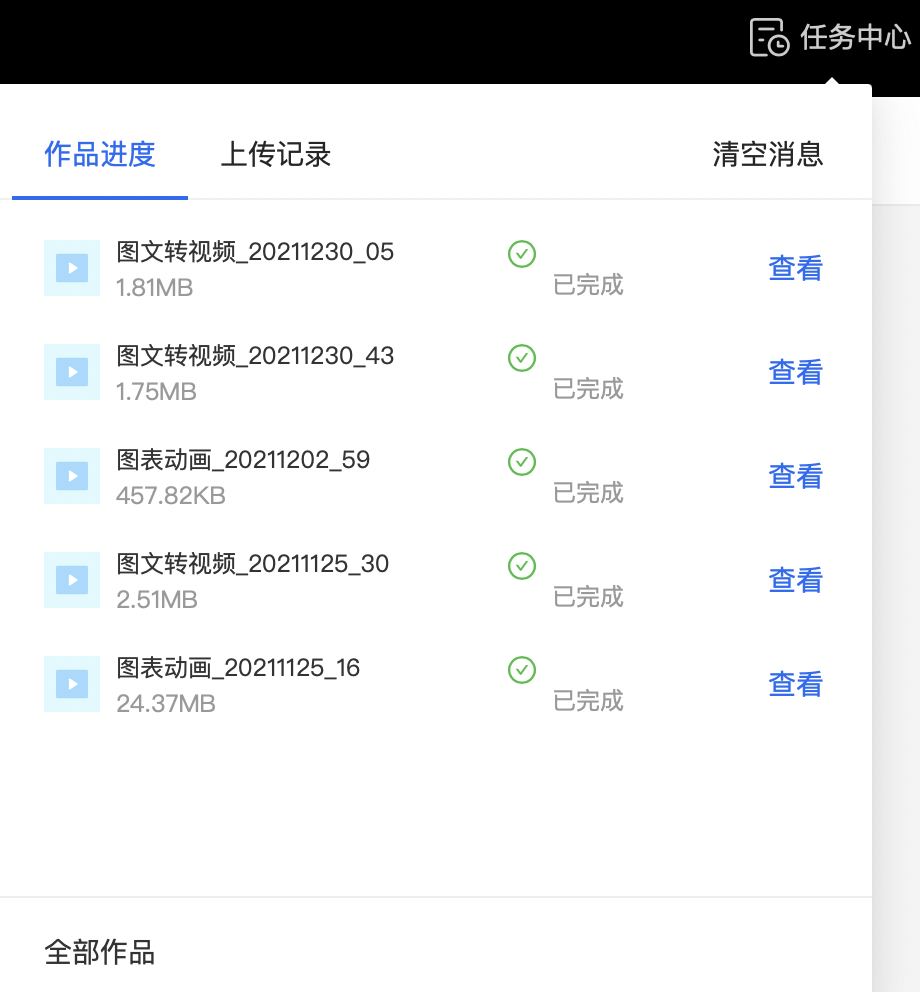Click the 1.75MB file size text
The width and height of the screenshot is (920, 992).
156,392
